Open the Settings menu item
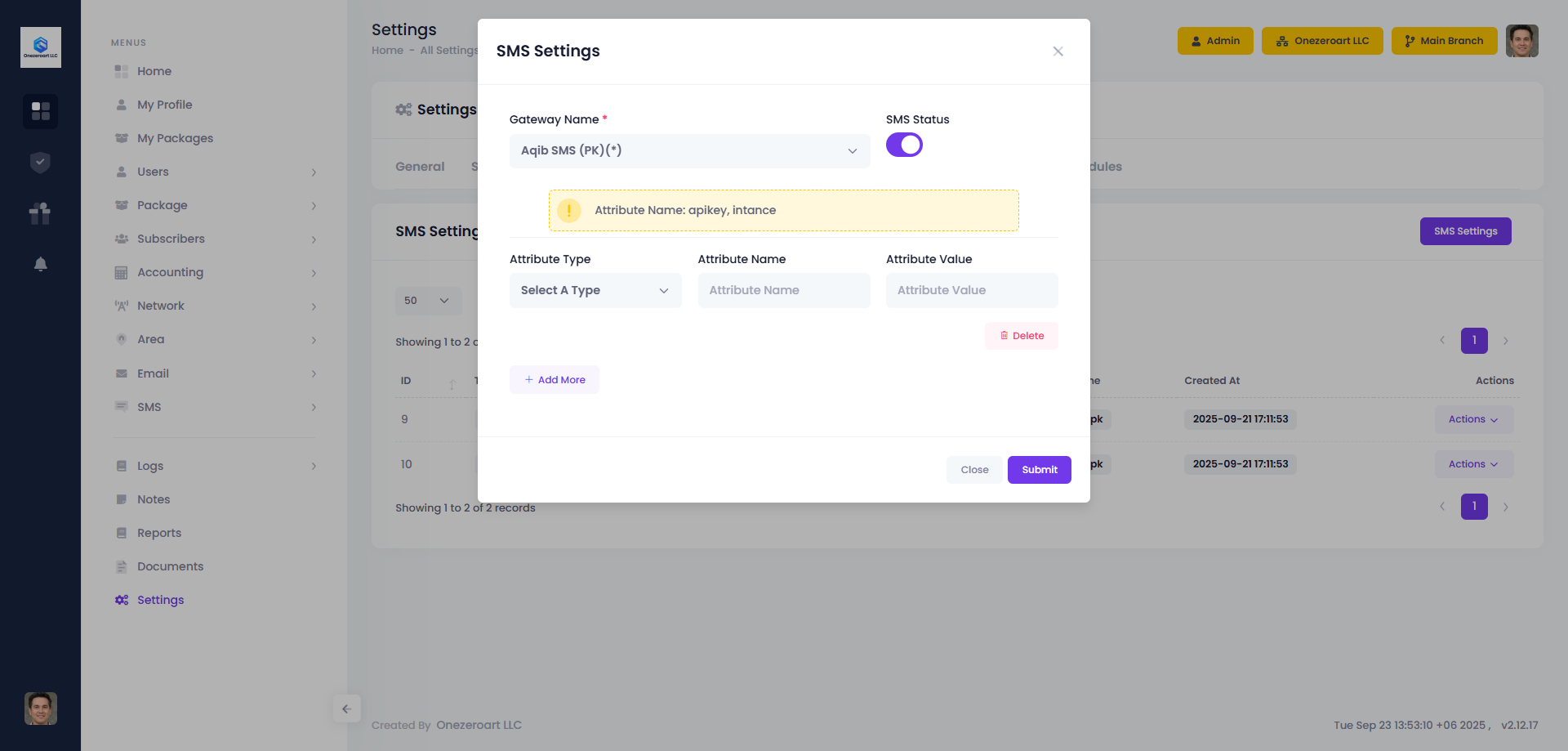This screenshot has height=751, width=1568. (x=160, y=600)
